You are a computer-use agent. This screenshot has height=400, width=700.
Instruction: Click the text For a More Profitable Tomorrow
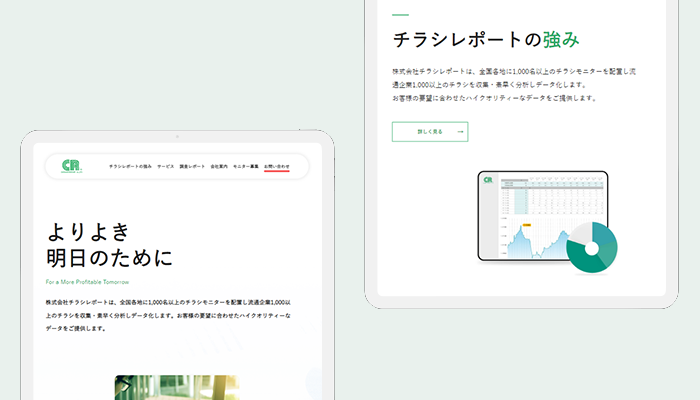click(x=88, y=282)
